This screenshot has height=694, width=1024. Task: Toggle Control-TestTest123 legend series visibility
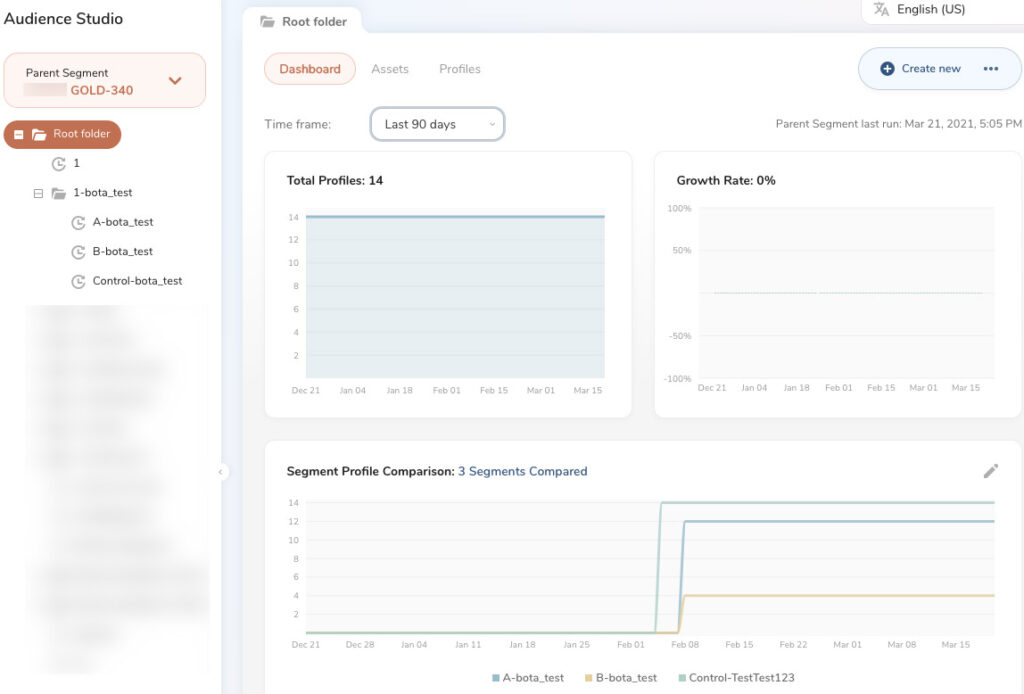tap(737, 678)
